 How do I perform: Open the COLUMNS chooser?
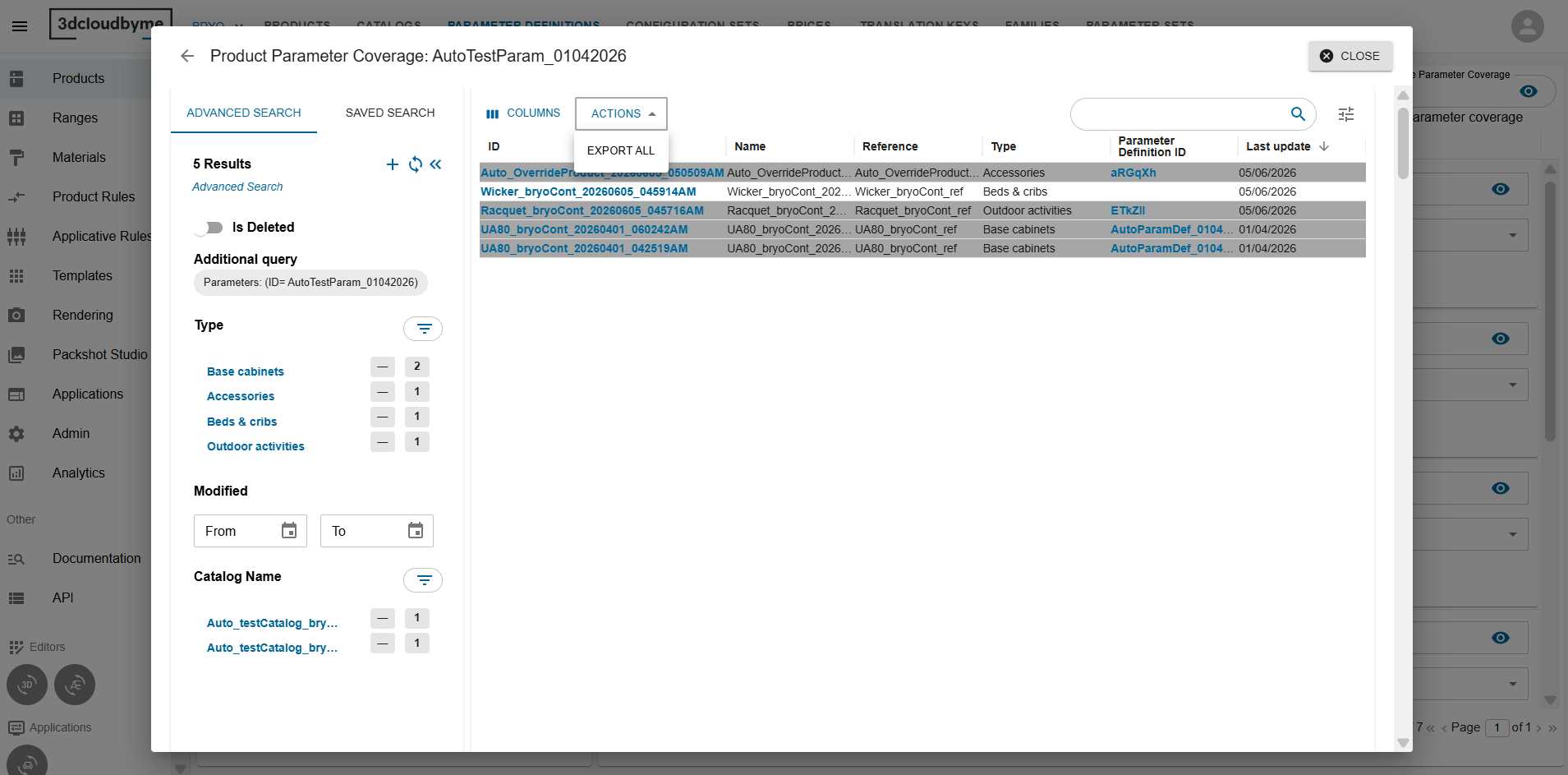pos(523,113)
